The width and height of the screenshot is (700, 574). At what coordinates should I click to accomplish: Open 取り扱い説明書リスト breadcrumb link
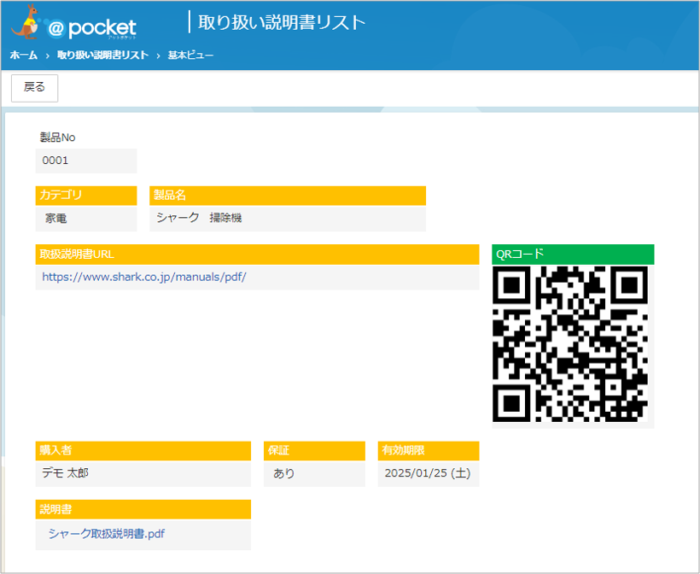click(103, 55)
